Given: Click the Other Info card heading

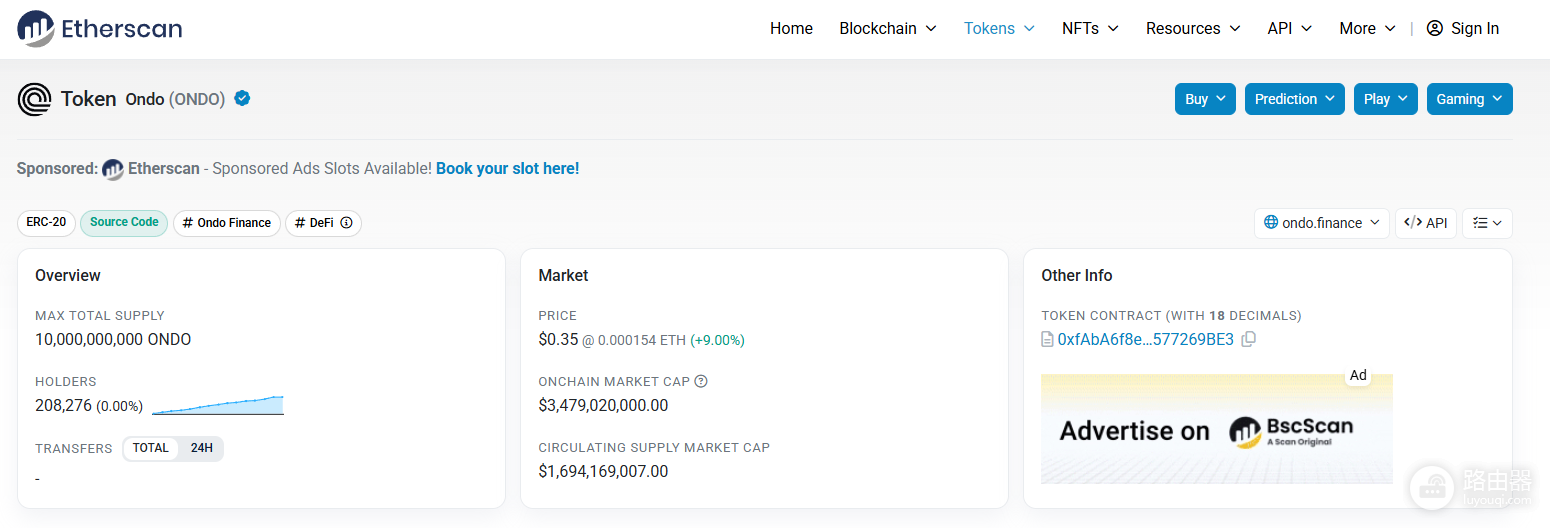Looking at the screenshot, I should click(1077, 275).
